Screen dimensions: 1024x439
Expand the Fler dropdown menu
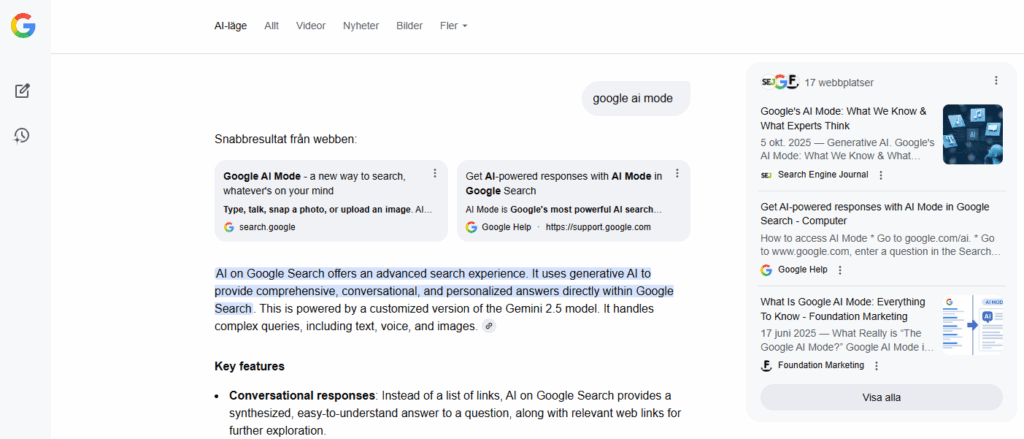454,26
